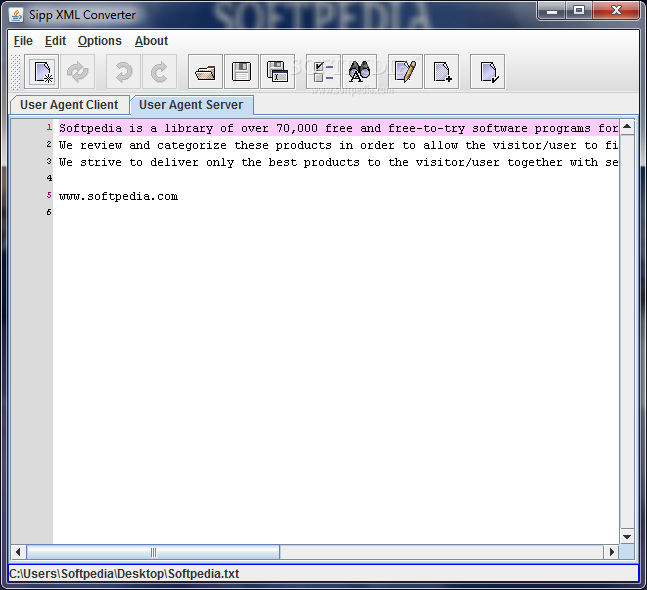Open the Options menu
The height and width of the screenshot is (590, 647).
[100, 41]
